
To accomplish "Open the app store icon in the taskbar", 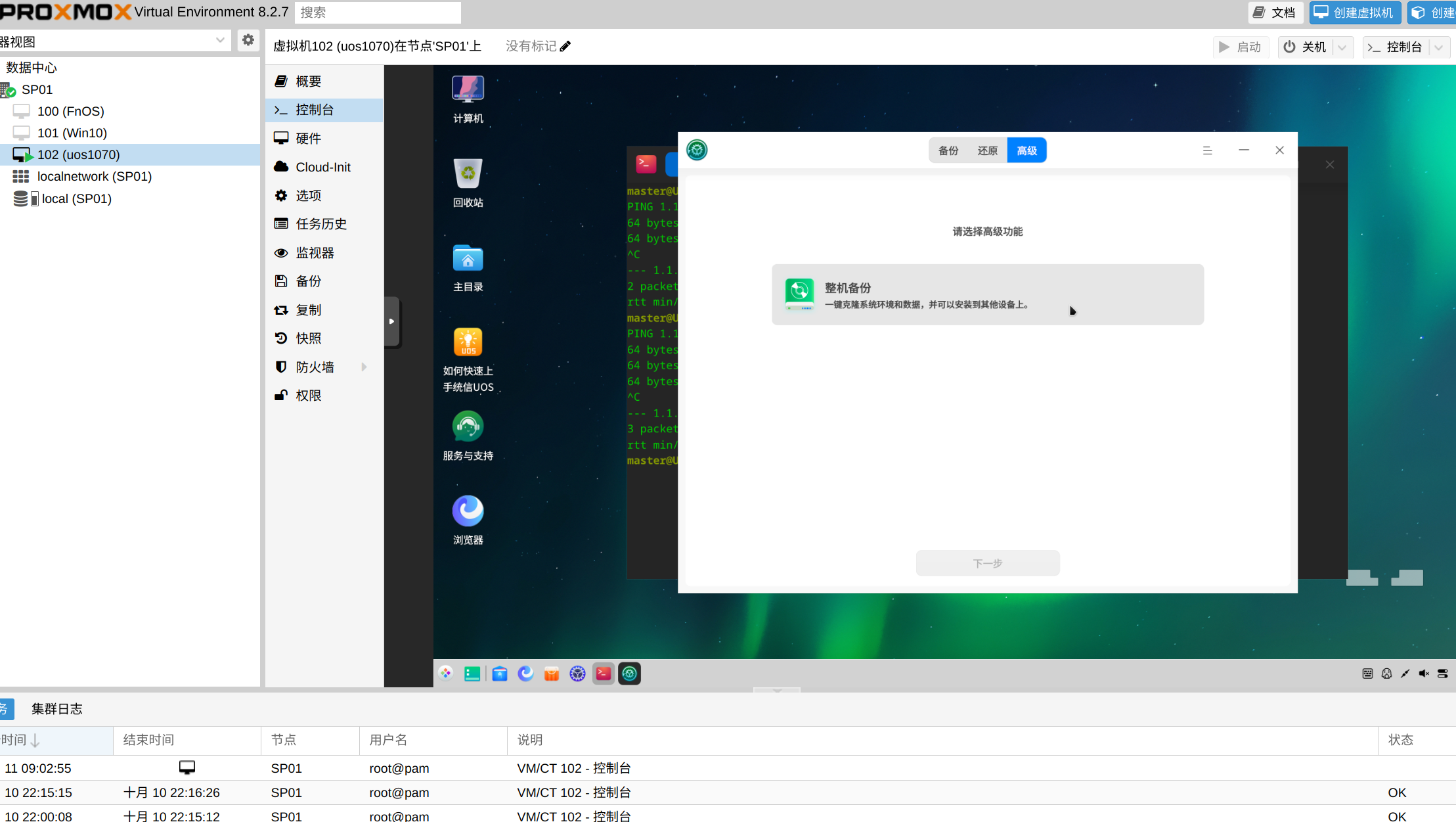I will pos(552,673).
